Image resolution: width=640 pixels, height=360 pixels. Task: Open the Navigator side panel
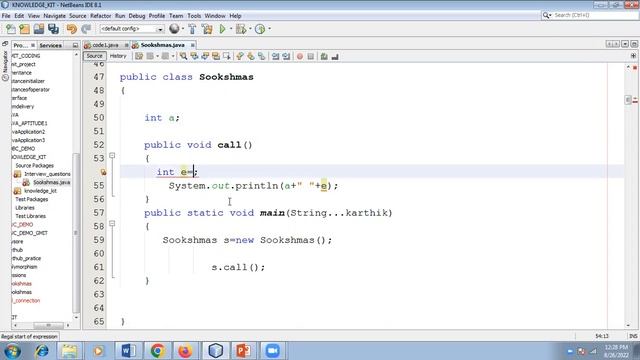(x=5, y=66)
